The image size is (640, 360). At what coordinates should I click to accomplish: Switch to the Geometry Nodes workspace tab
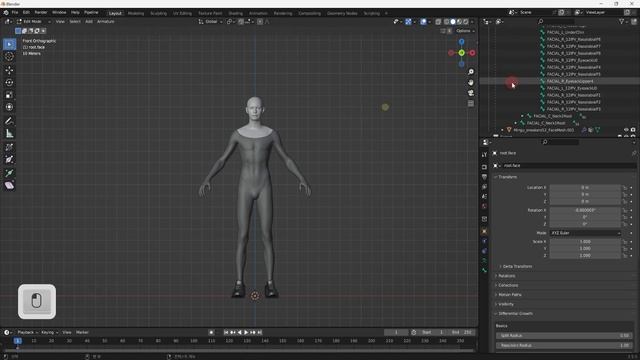[342, 13]
